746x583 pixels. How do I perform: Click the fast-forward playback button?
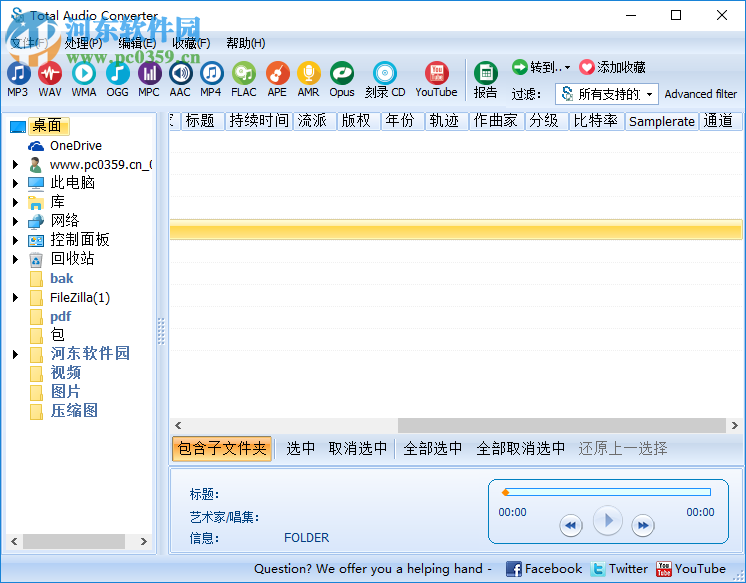[643, 525]
